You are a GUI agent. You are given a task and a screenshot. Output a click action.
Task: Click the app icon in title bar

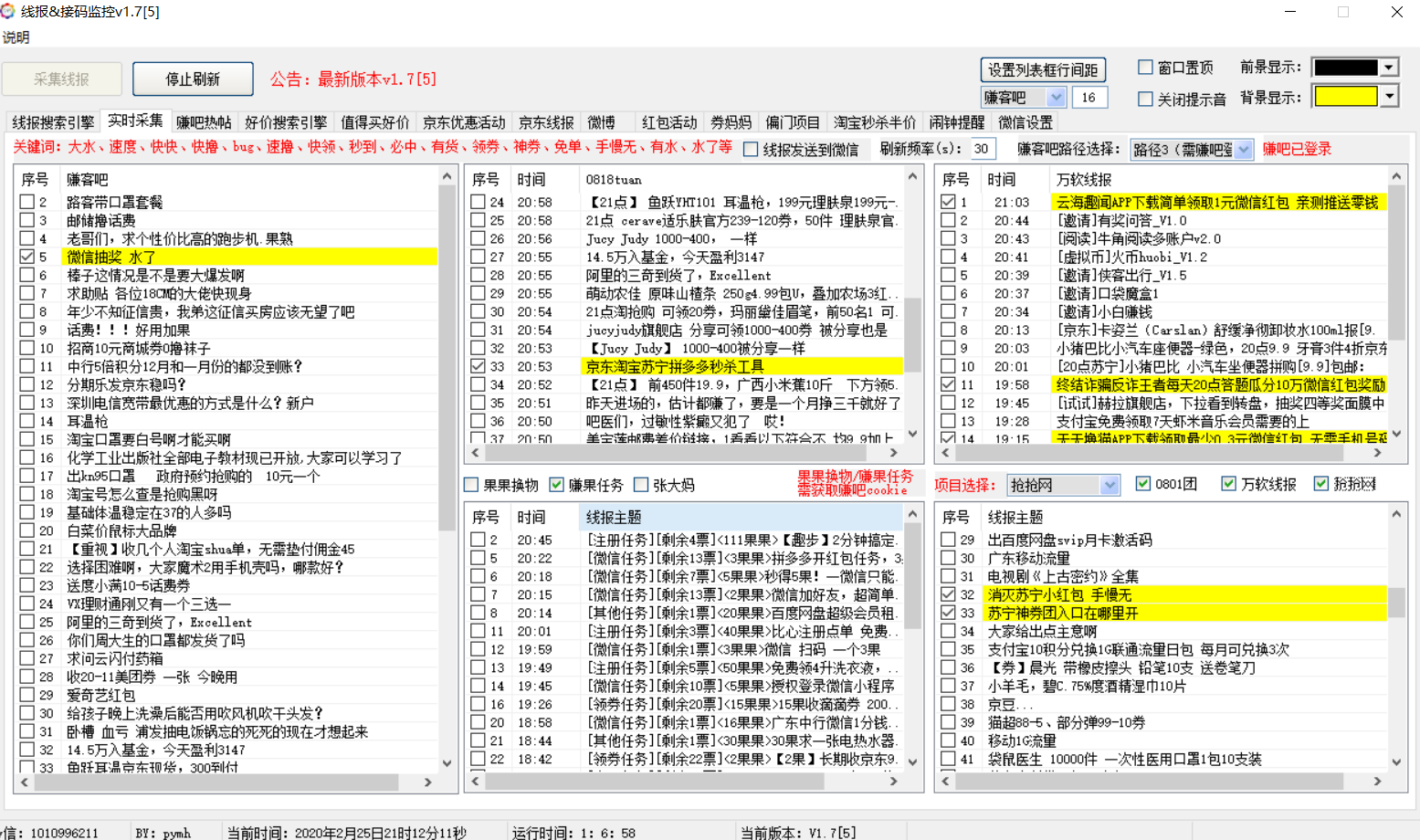tap(8, 12)
